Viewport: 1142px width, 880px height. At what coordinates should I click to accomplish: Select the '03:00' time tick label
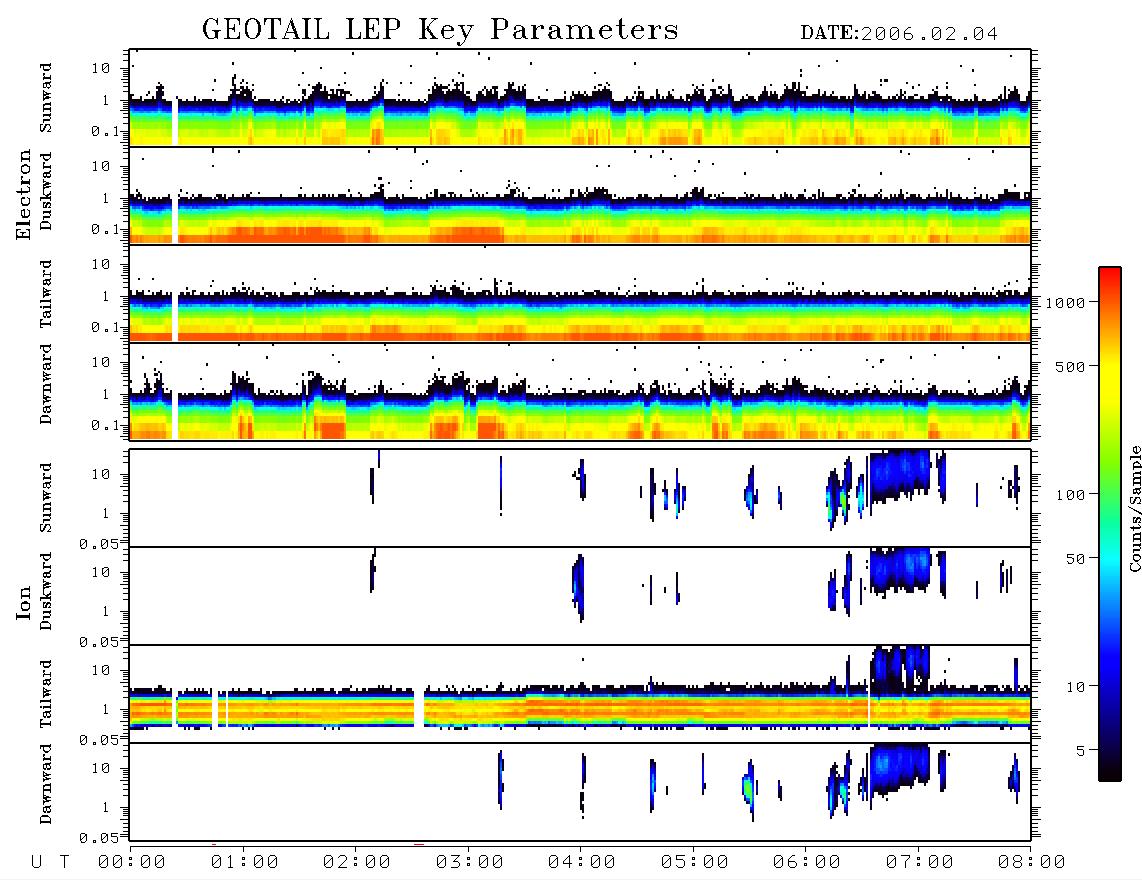(x=470, y=863)
